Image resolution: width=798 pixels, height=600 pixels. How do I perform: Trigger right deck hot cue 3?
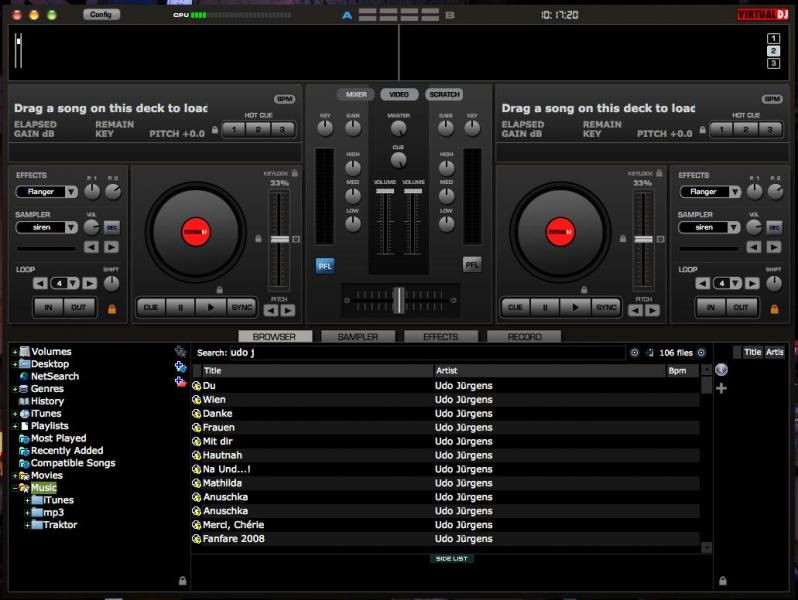coord(770,129)
